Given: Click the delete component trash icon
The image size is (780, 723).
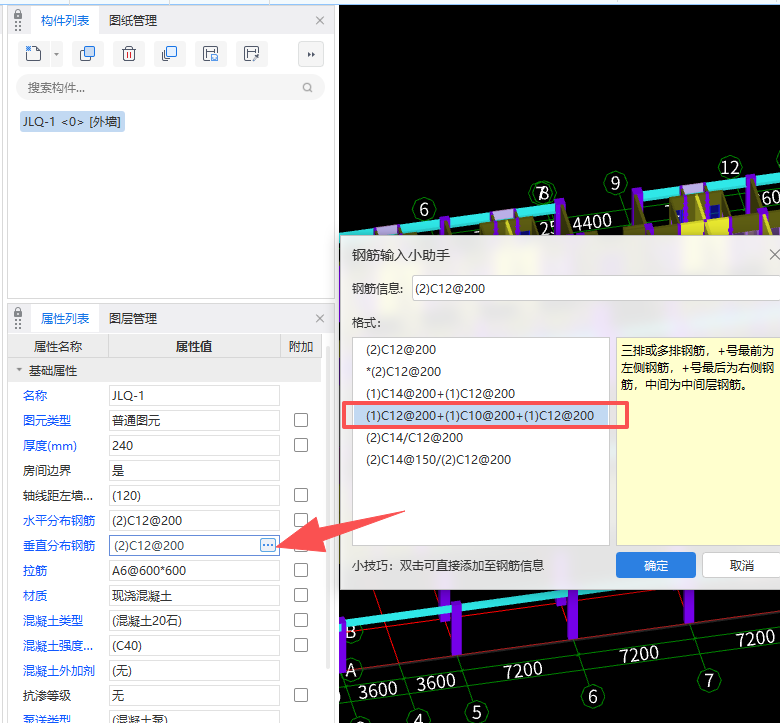Looking at the screenshot, I should click(129, 54).
